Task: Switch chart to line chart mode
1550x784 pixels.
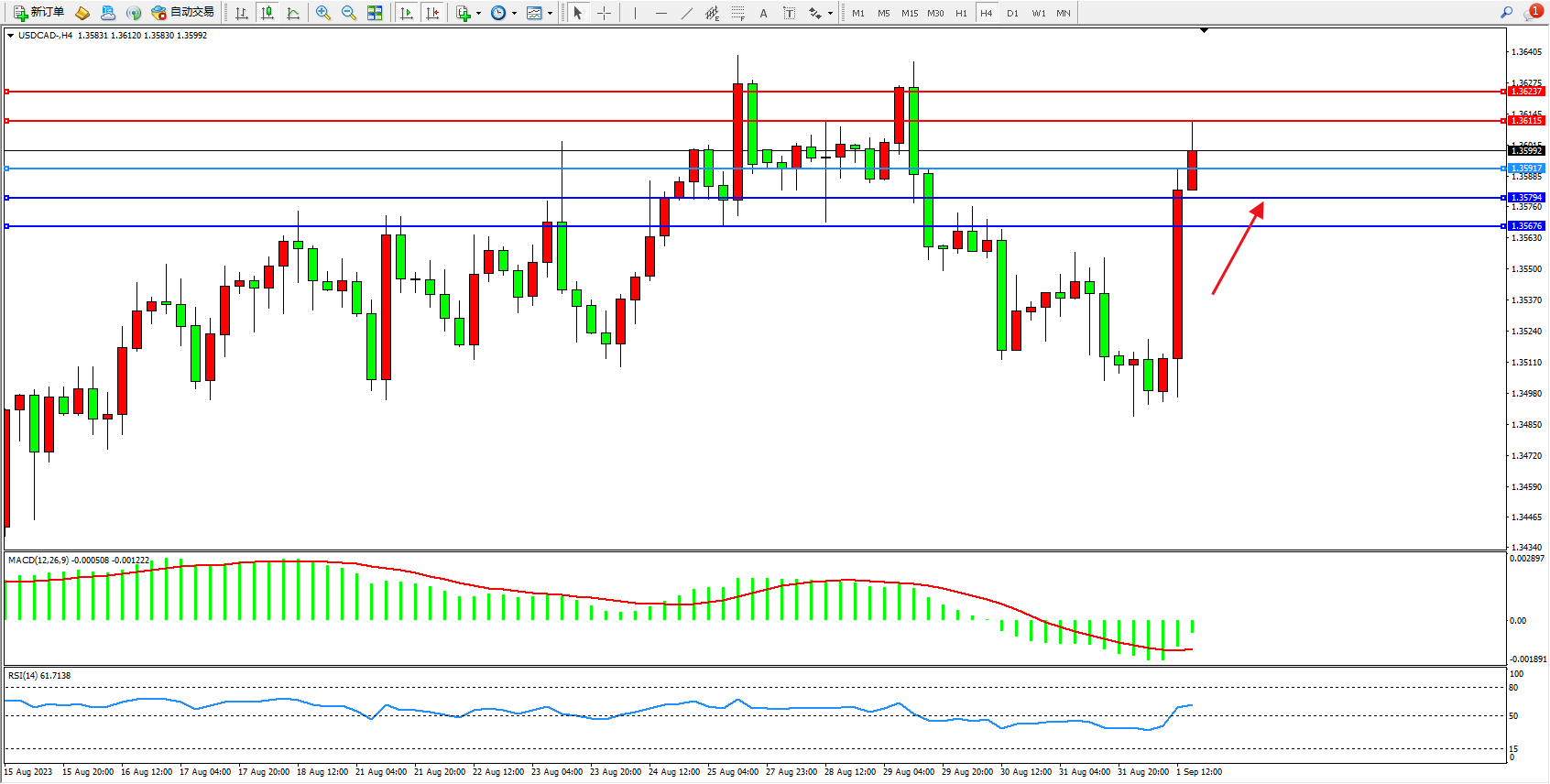Action: click(x=293, y=13)
